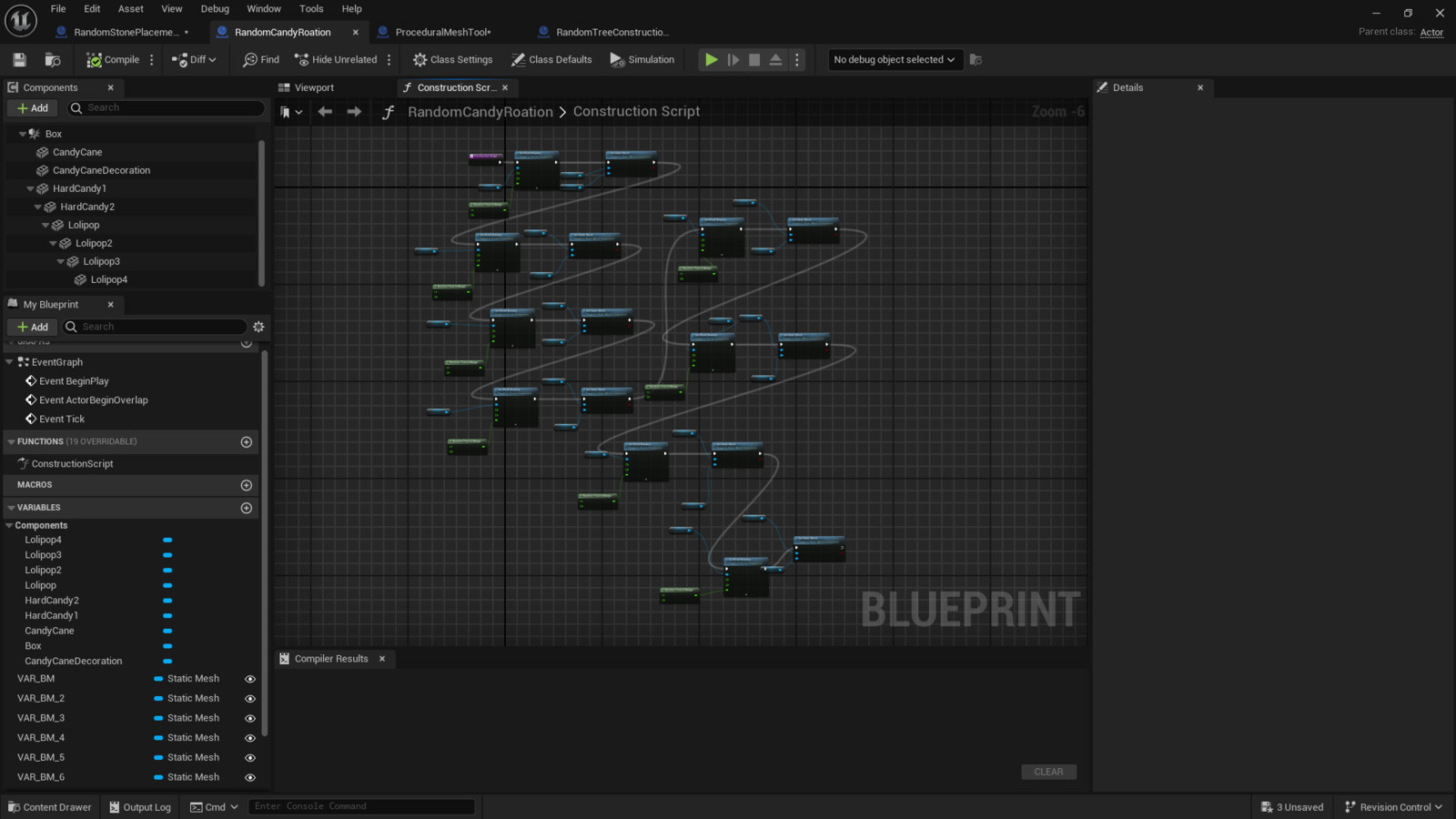Screen dimensions: 1456x819
Task: Open the File menu
Action: click(x=58, y=9)
